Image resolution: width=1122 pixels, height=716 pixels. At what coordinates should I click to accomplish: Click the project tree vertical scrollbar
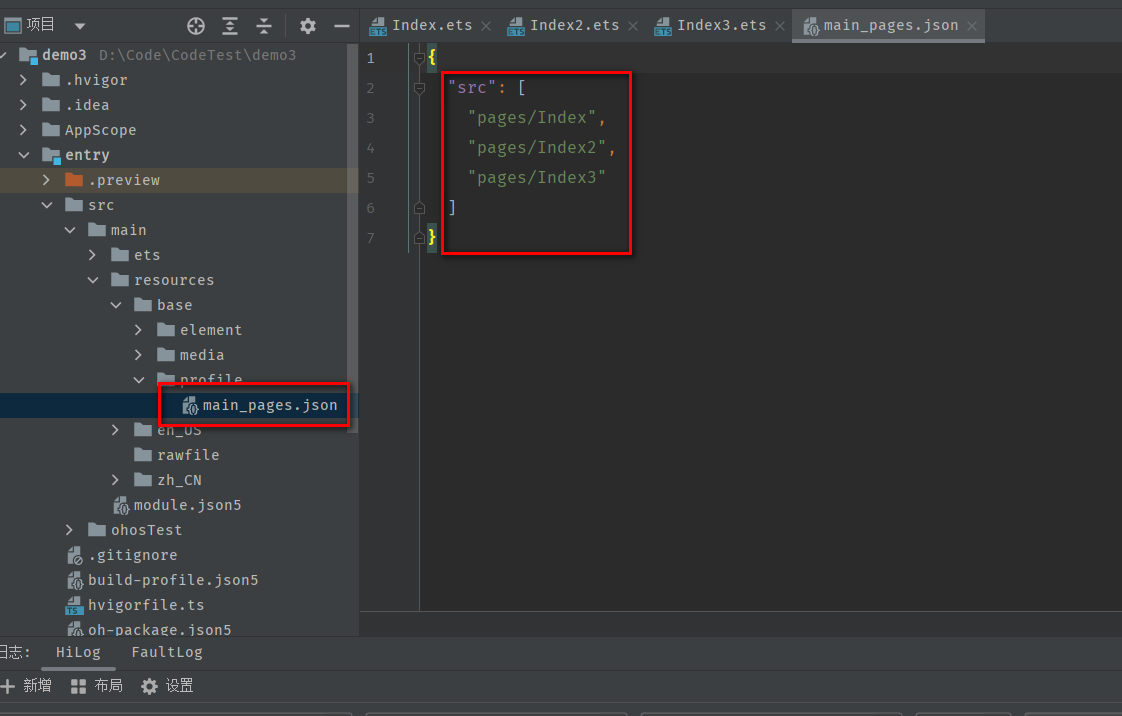point(352,236)
